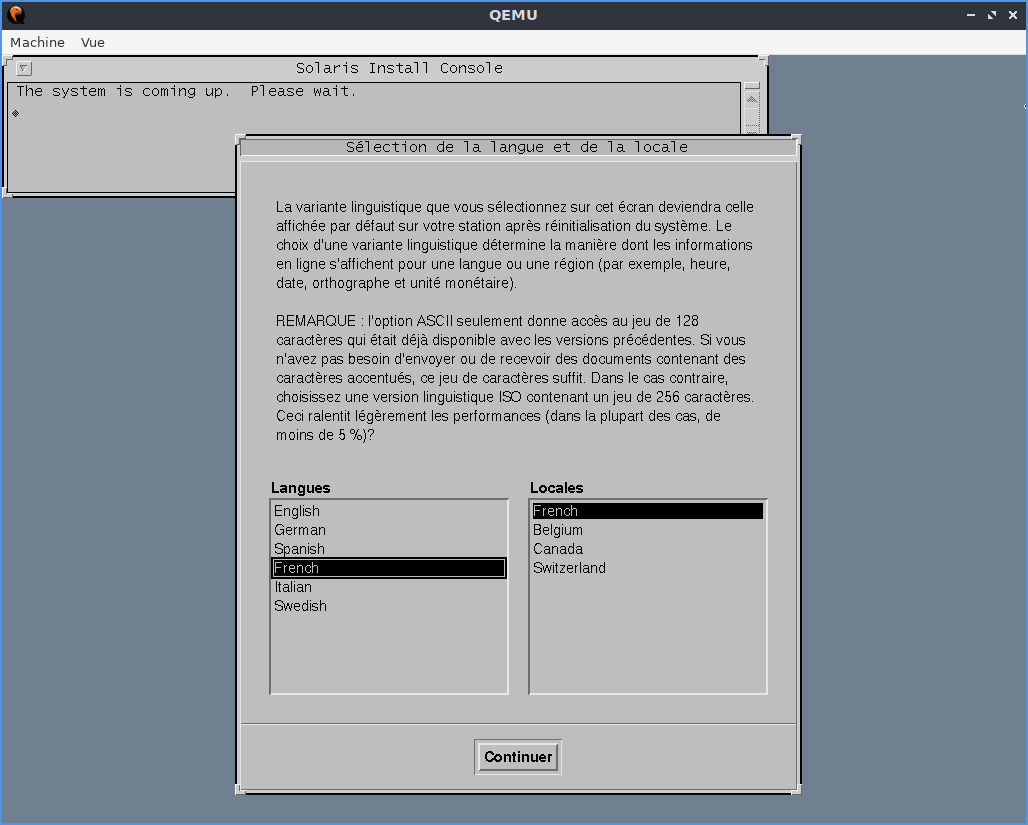Choose Spanish in the Langues list
The width and height of the screenshot is (1028, 825).
pyautogui.click(x=389, y=549)
